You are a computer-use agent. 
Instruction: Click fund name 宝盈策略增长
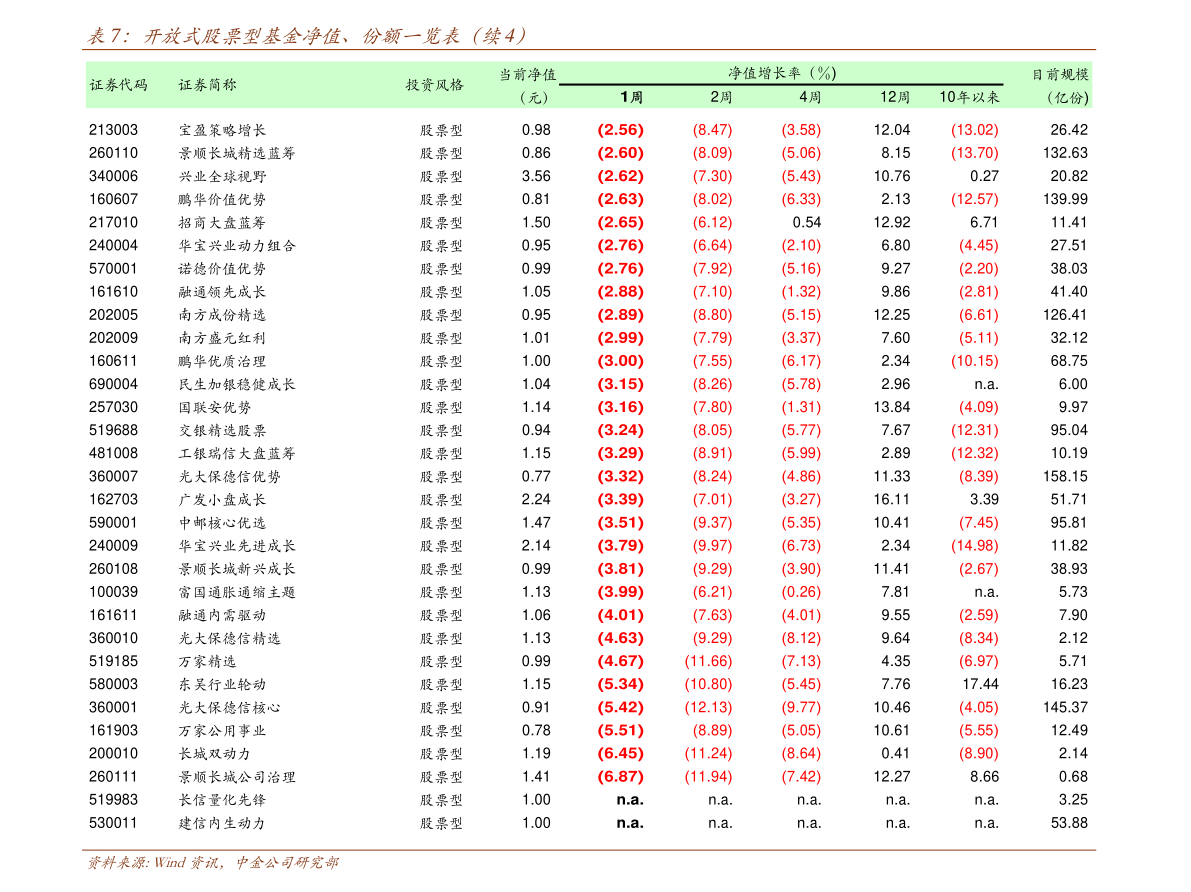(222, 130)
